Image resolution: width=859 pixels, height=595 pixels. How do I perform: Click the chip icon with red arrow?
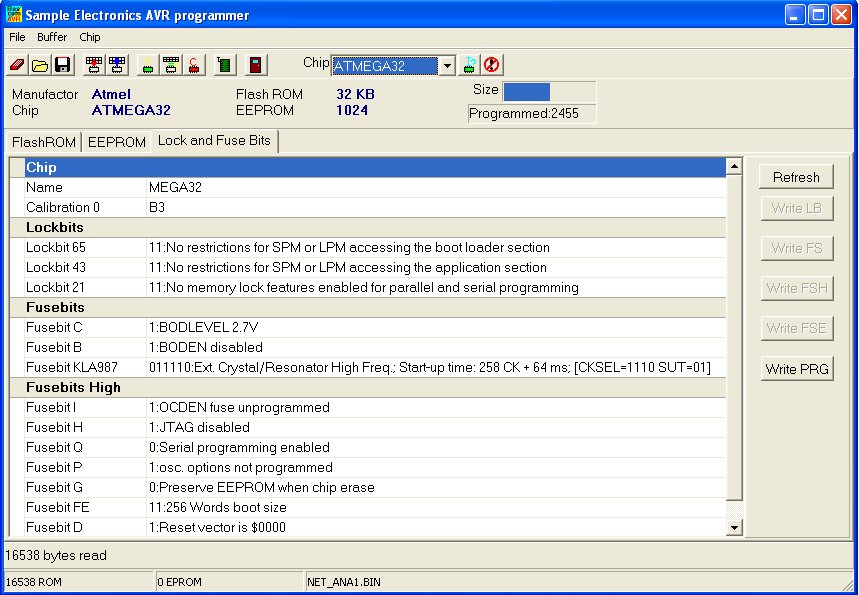tap(94, 65)
